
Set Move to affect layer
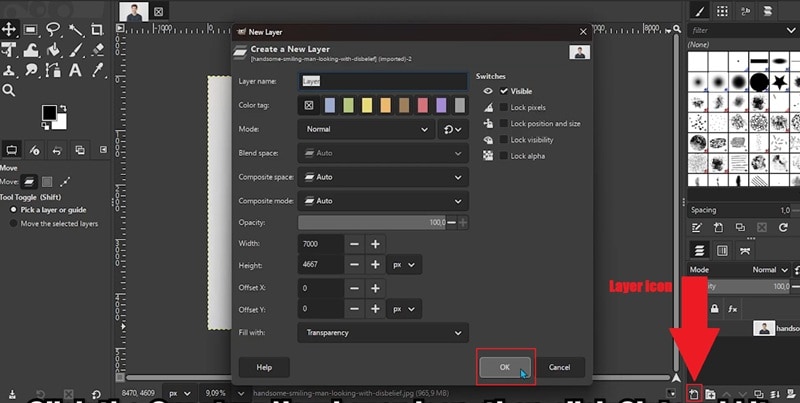coord(30,181)
